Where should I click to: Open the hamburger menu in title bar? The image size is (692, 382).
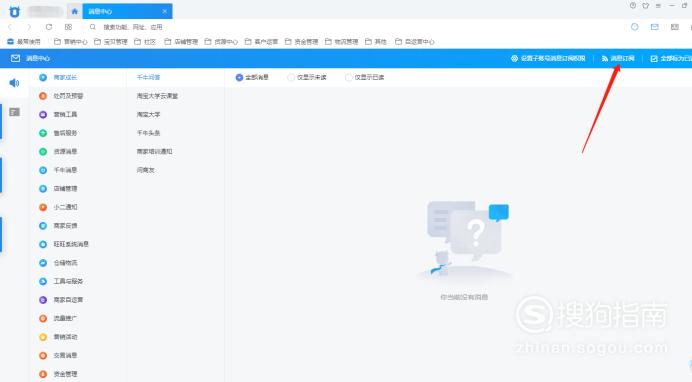pos(658,6)
